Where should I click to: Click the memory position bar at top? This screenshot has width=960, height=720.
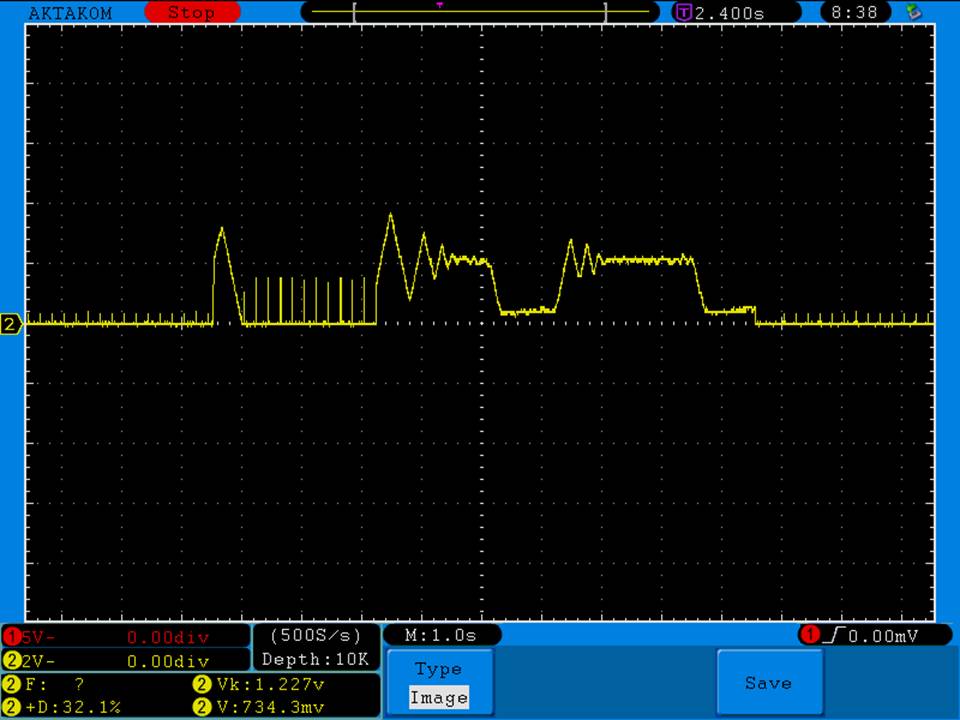click(480, 12)
